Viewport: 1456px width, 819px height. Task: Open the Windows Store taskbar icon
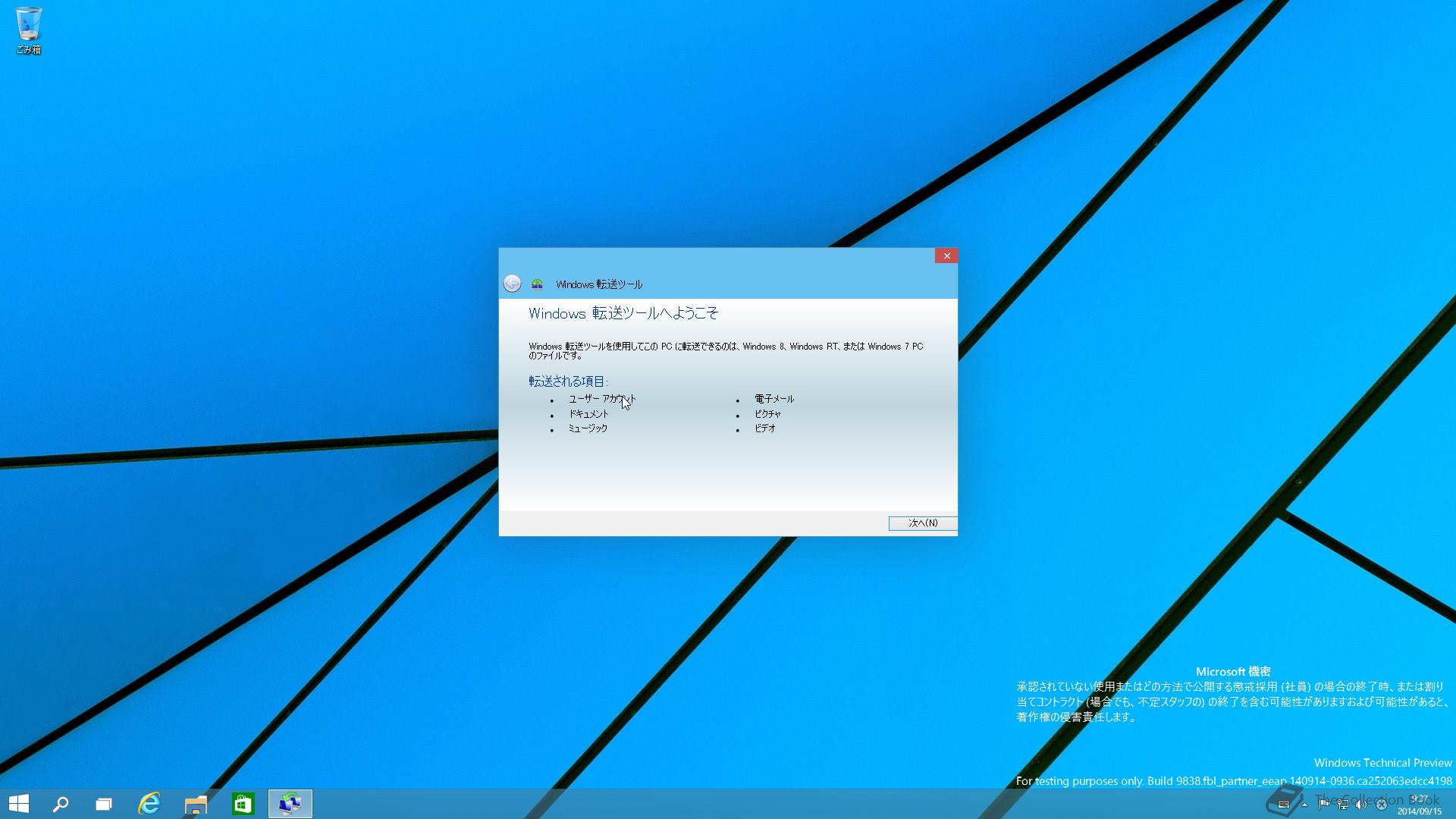(x=243, y=804)
